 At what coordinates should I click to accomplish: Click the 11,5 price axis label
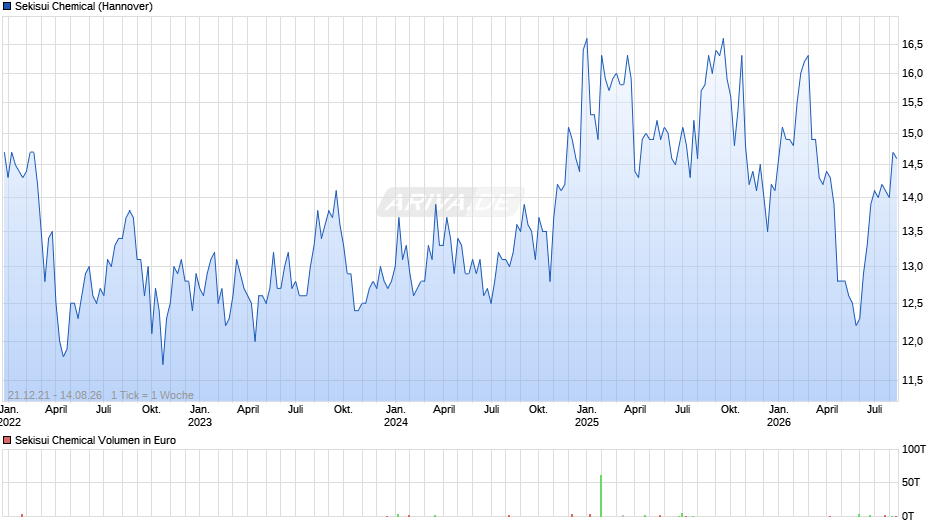[912, 380]
